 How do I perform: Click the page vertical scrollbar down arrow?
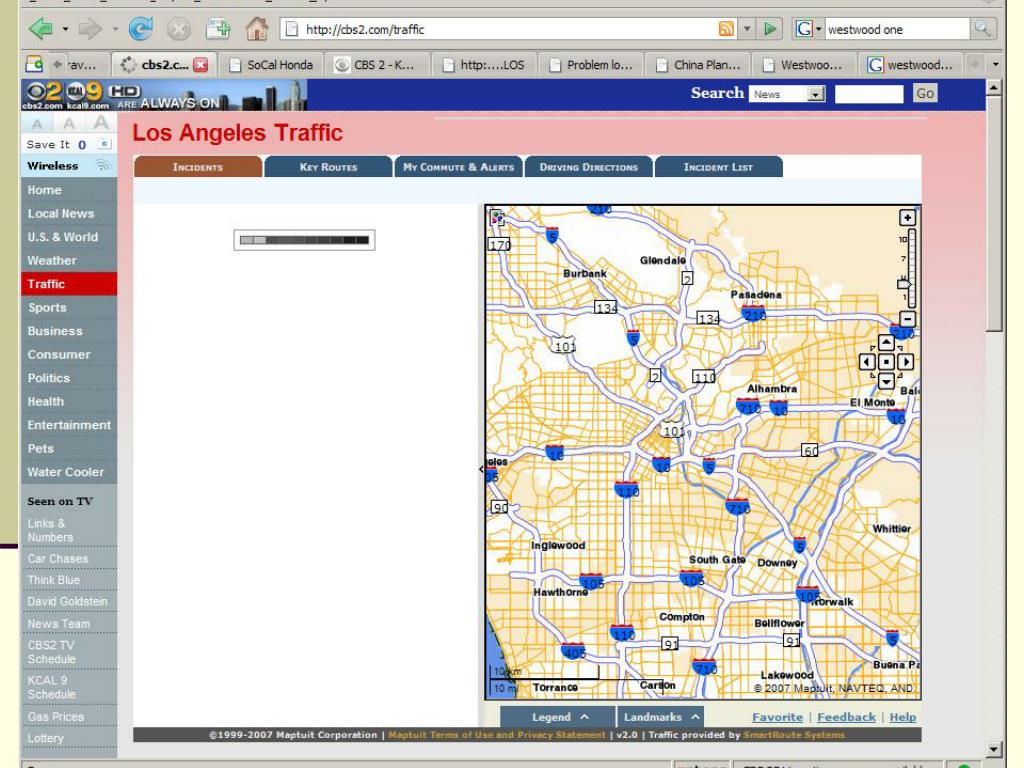pyautogui.click(x=993, y=750)
